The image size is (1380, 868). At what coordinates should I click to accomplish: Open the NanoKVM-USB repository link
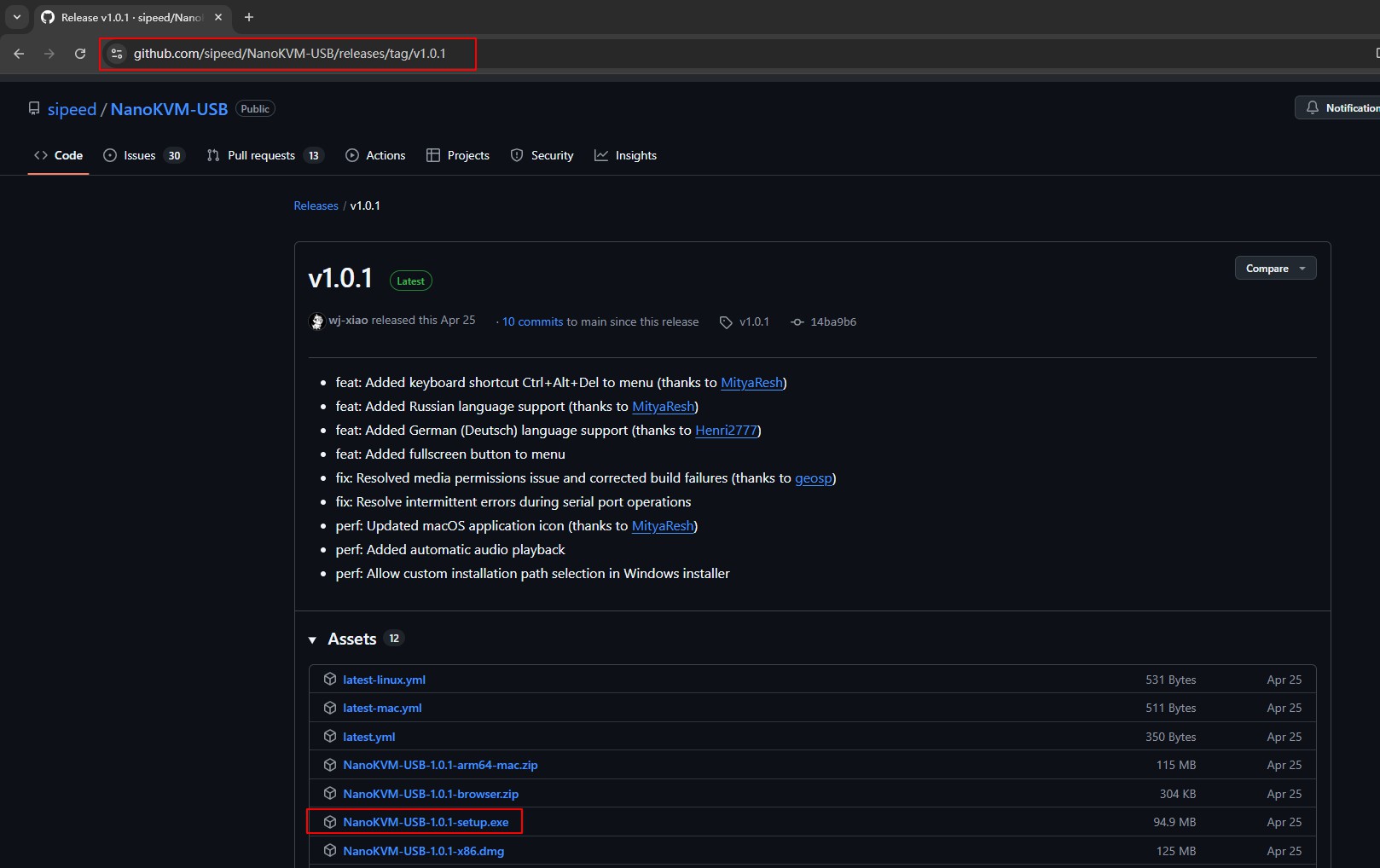point(169,109)
